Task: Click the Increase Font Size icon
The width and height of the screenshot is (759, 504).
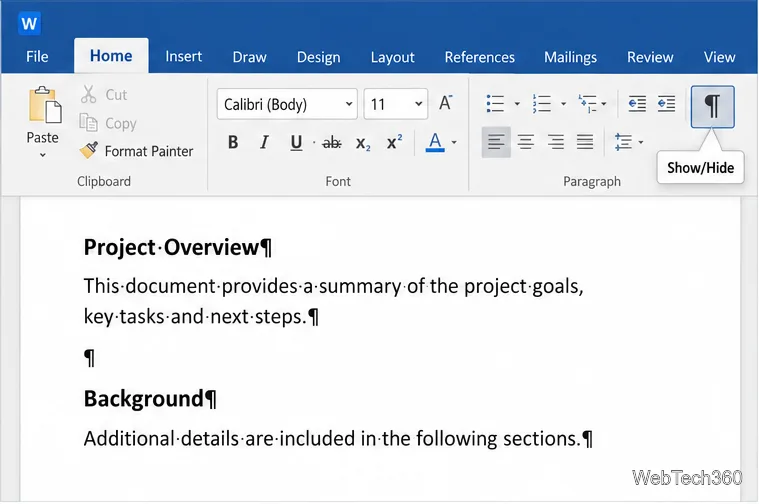Action: [x=445, y=103]
